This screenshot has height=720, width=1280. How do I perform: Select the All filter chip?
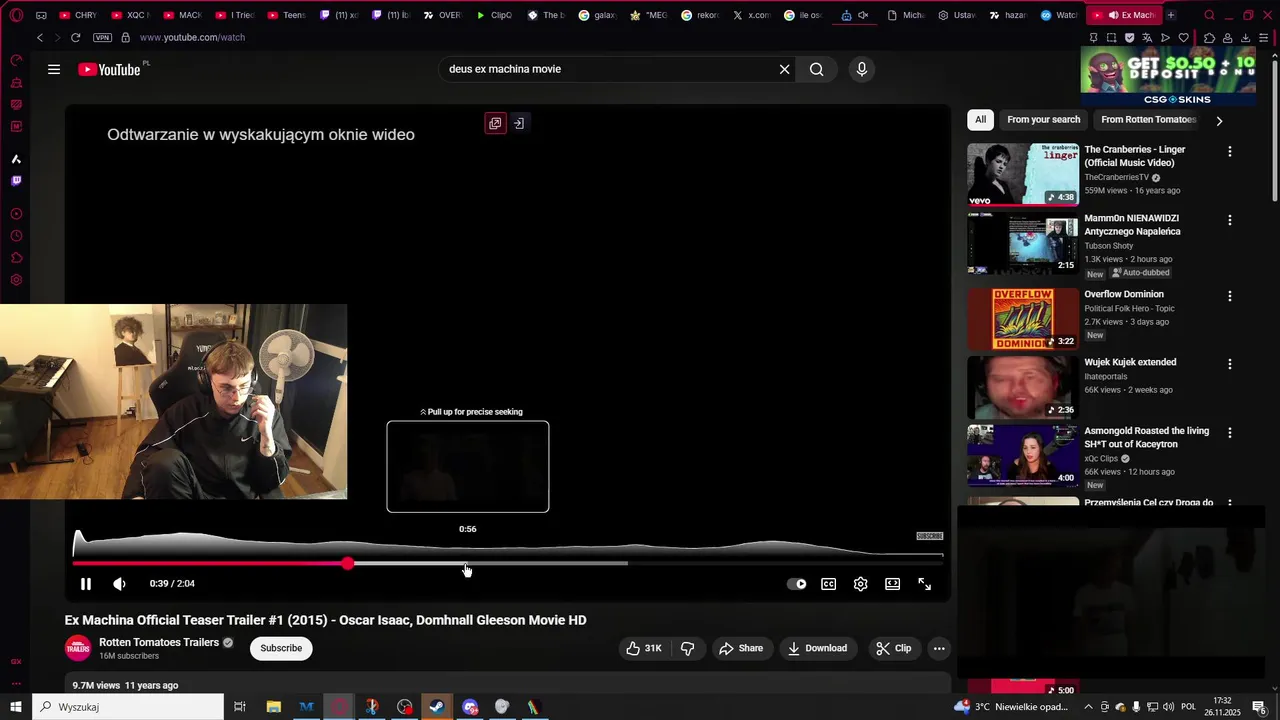click(x=980, y=120)
